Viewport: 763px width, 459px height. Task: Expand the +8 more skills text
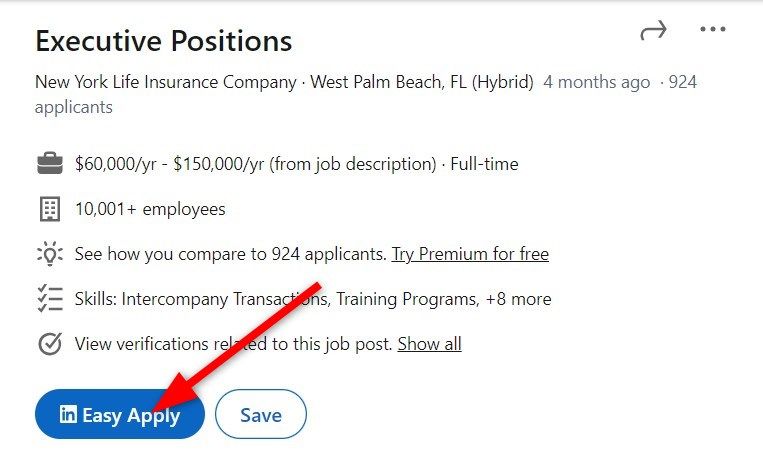tap(518, 299)
